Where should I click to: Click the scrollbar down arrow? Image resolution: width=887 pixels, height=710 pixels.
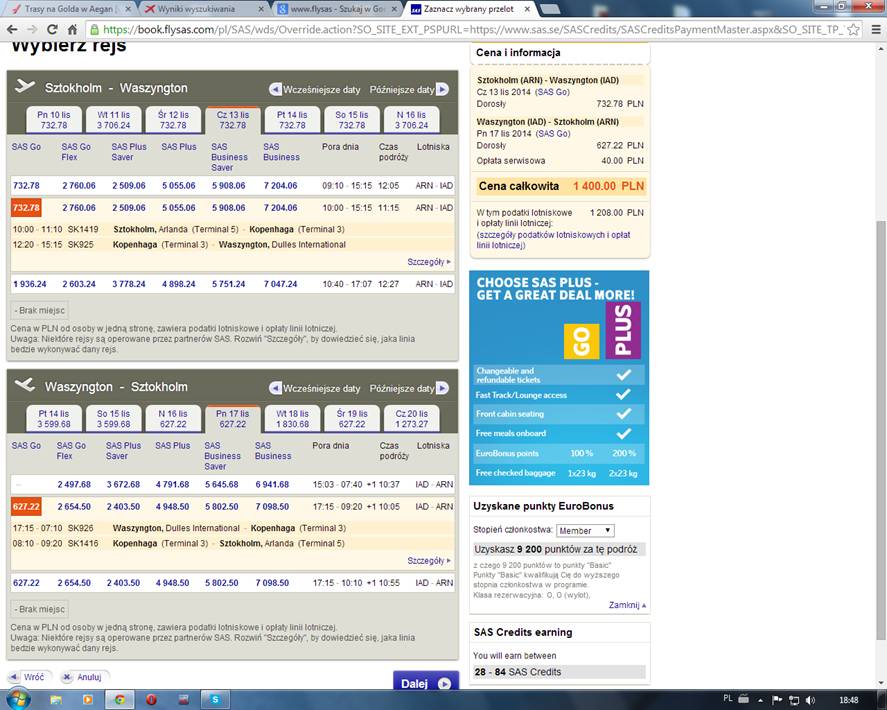881,683
